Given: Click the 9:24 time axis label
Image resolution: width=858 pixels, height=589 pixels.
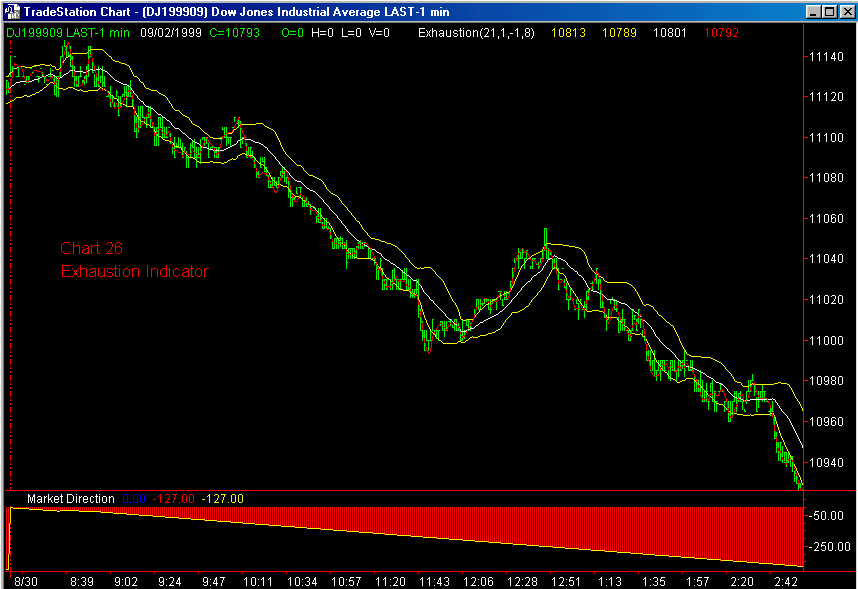Looking at the screenshot, I should coord(170,582).
